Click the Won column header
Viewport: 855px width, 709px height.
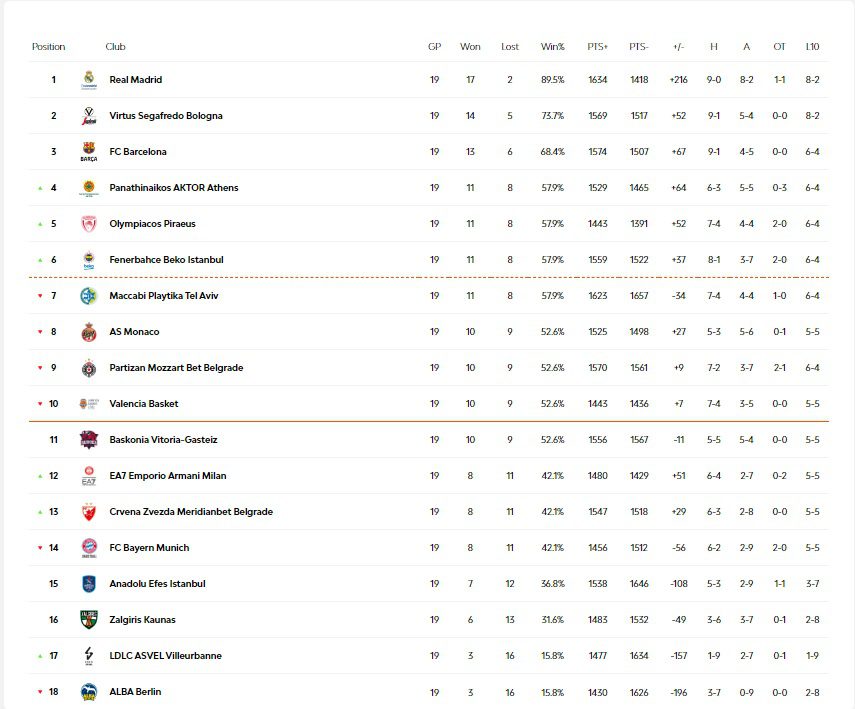(470, 47)
